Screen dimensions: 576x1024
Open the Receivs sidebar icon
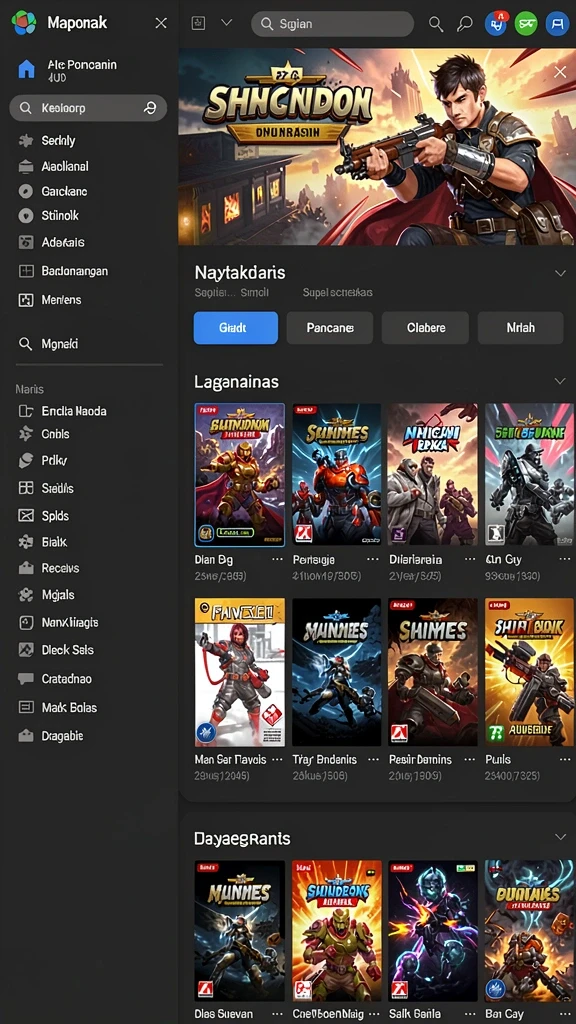[25, 568]
